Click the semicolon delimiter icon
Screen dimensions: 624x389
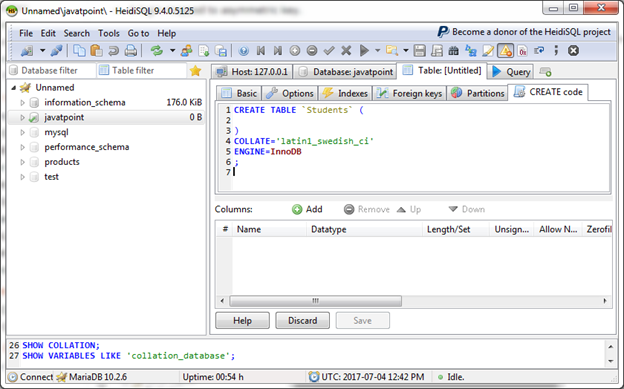pos(556,51)
